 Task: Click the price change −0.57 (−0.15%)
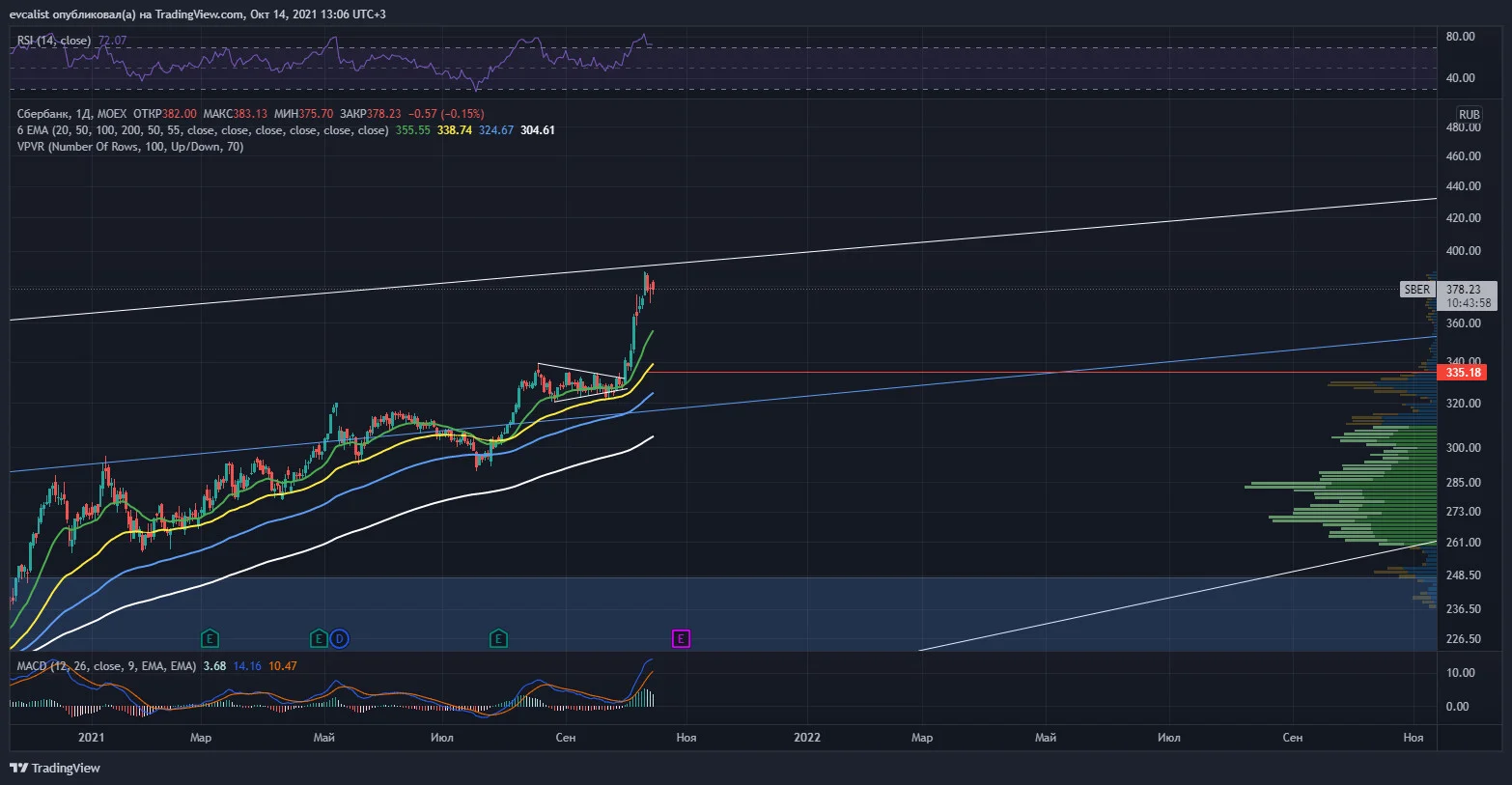(445, 114)
